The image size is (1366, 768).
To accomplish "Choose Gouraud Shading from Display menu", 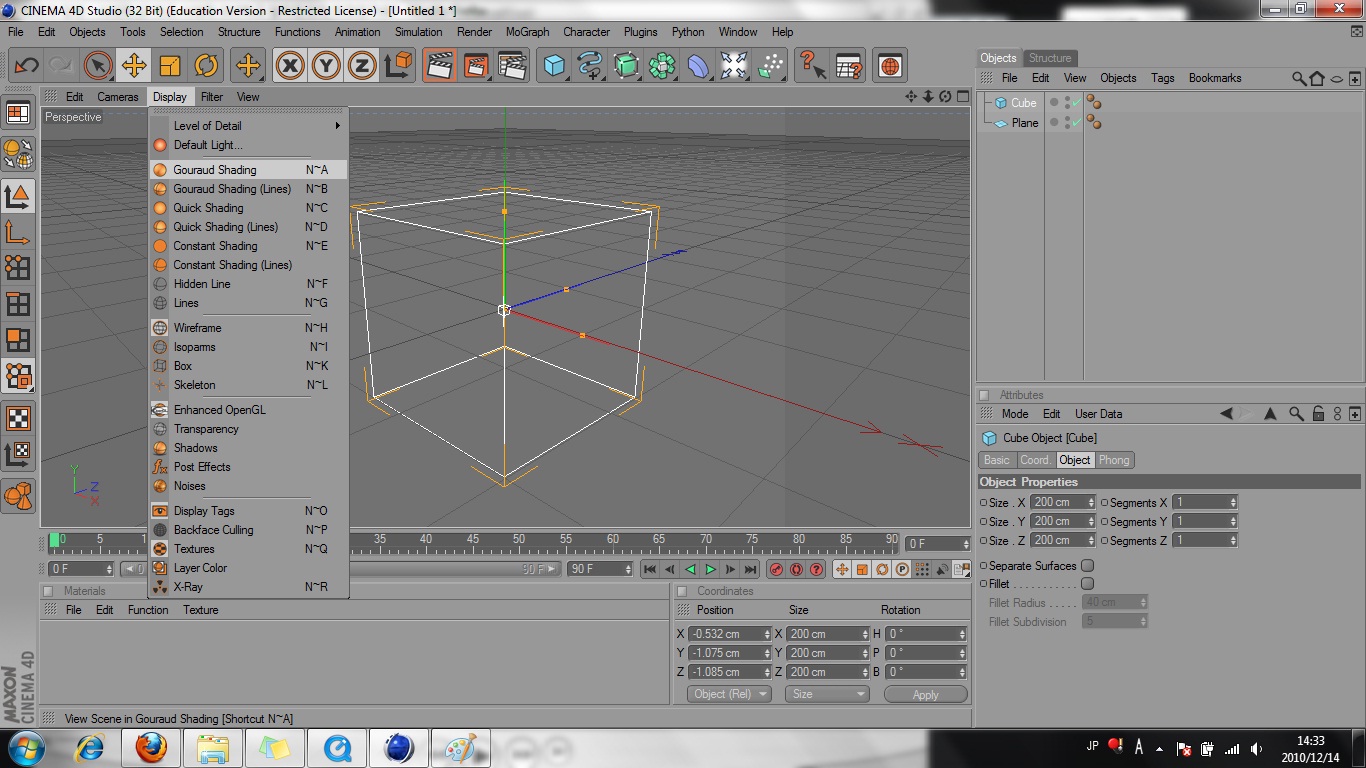I will click(248, 170).
